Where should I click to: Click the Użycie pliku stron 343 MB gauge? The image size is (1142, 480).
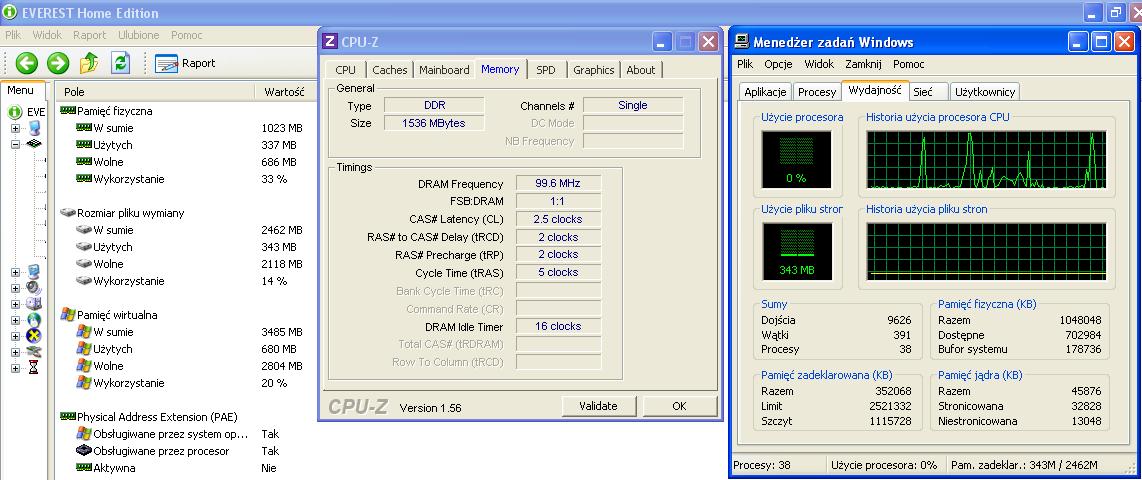click(x=796, y=251)
